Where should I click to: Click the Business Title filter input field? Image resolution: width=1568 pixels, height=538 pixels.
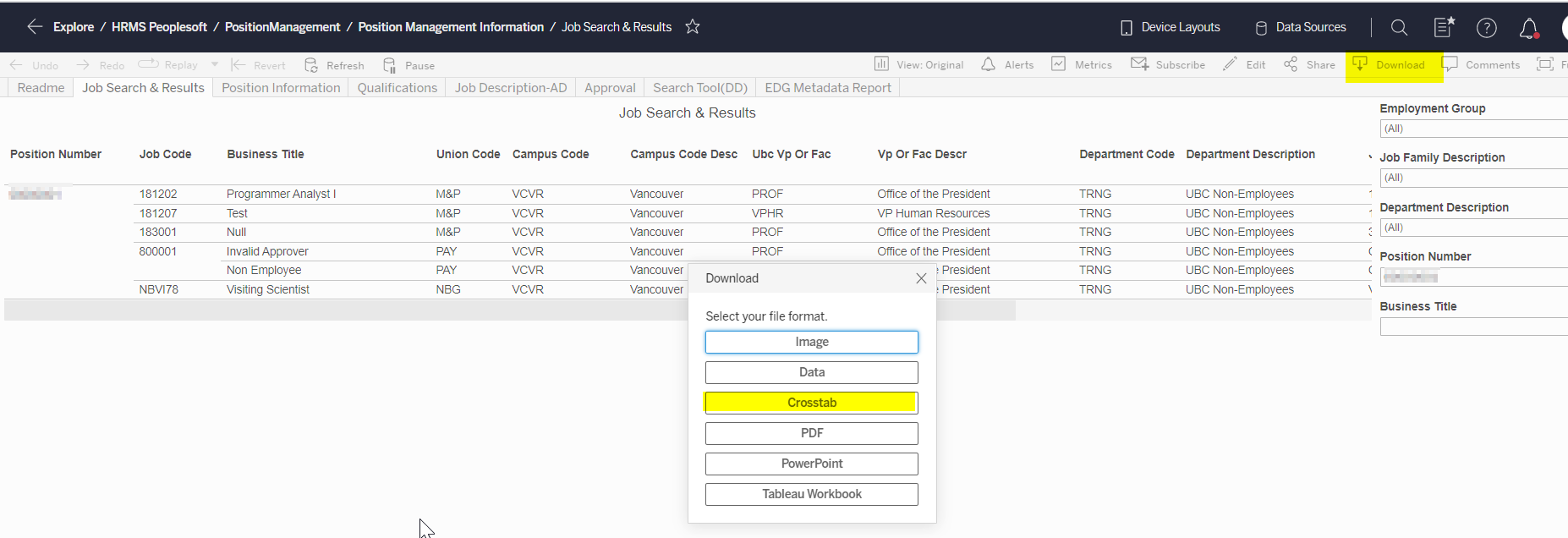[x=1473, y=327]
